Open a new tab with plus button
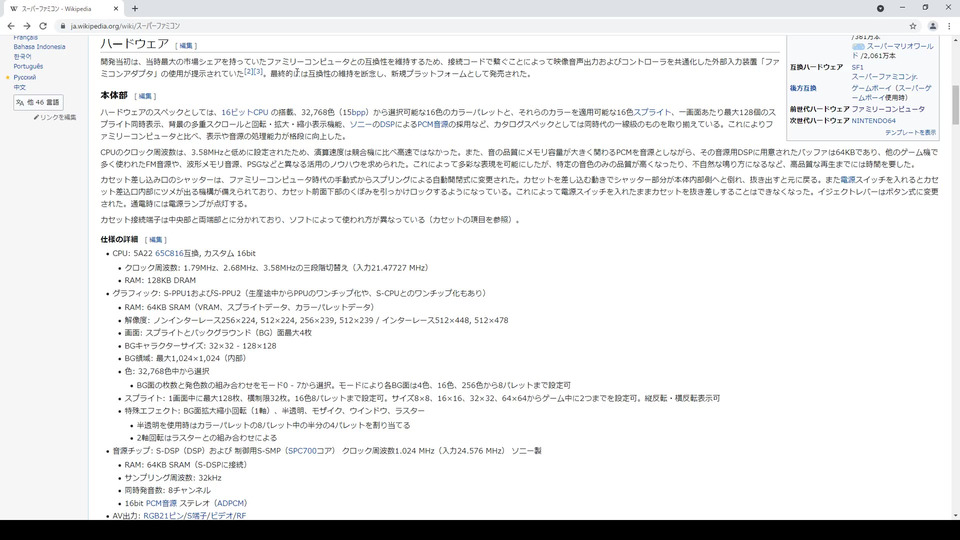Image resolution: width=960 pixels, height=540 pixels. click(135, 9)
